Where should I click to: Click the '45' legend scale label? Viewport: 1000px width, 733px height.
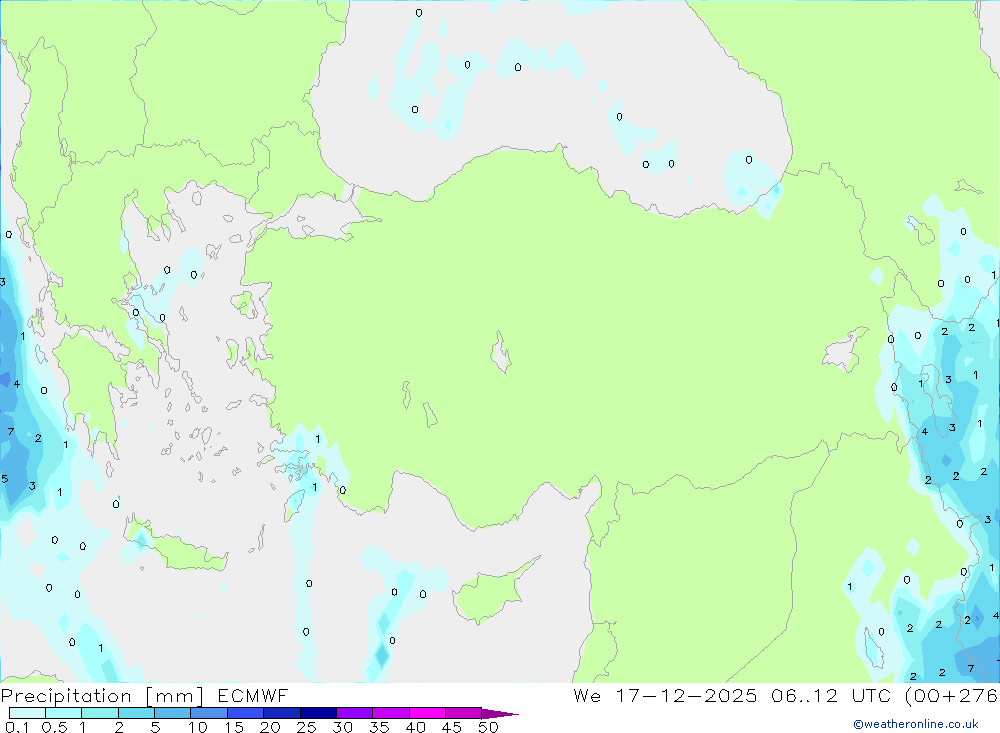pyautogui.click(x=452, y=727)
